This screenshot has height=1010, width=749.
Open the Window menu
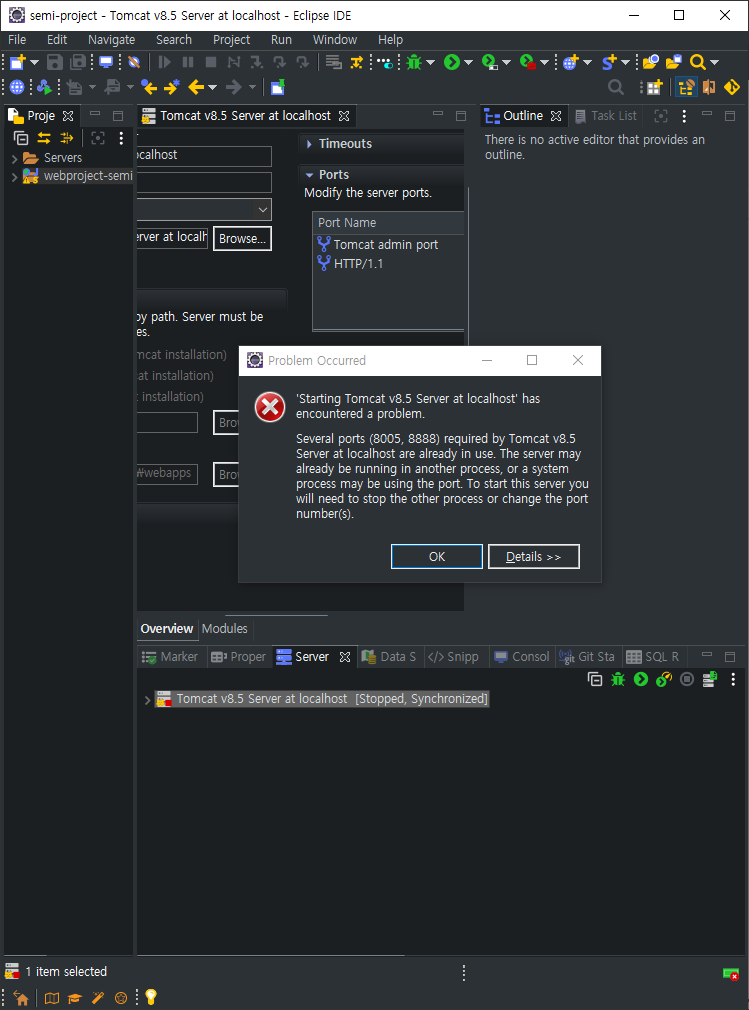click(335, 39)
